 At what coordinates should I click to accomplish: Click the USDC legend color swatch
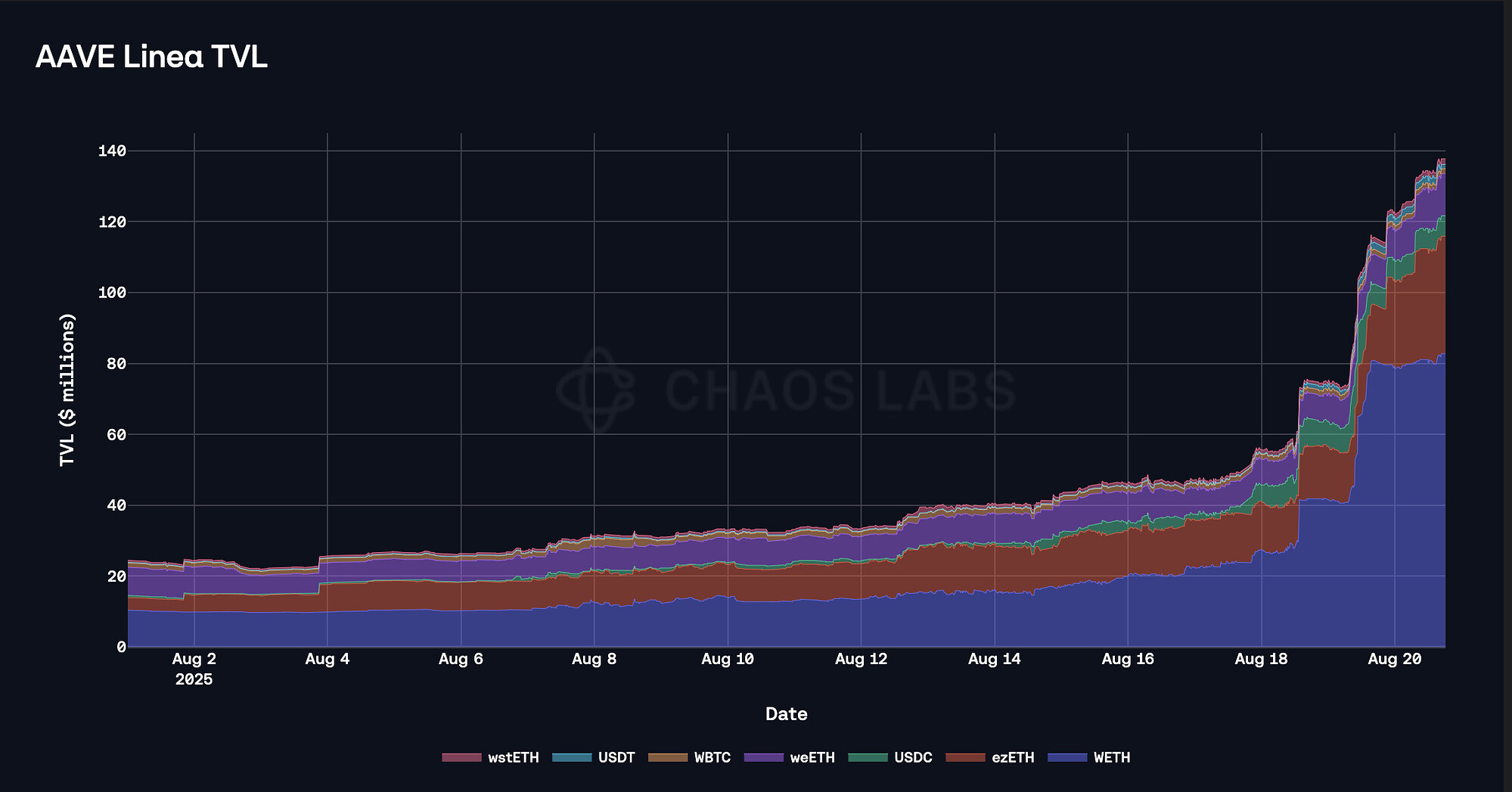[x=868, y=757]
